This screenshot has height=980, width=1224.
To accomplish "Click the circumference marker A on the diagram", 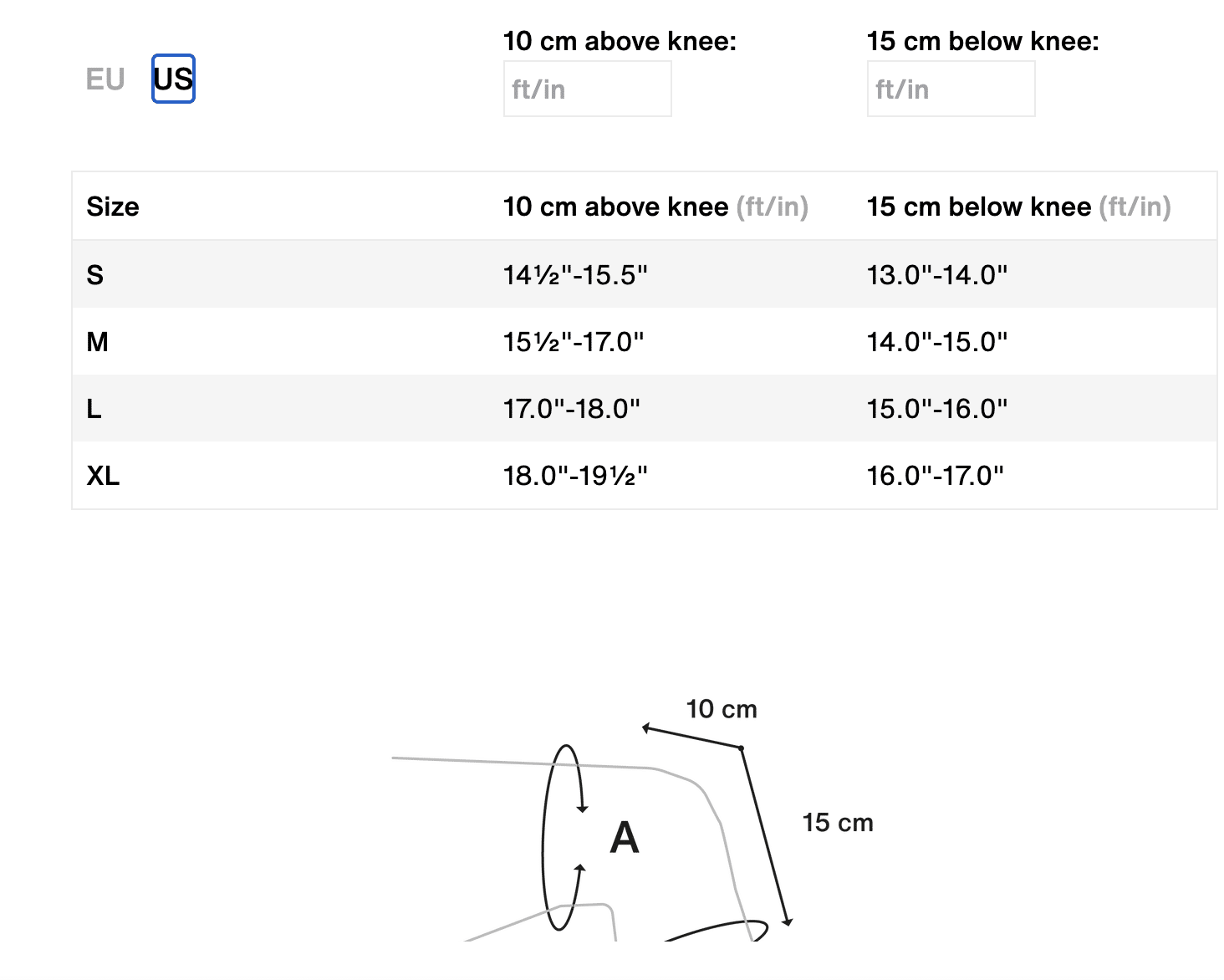I will pyautogui.click(x=624, y=839).
